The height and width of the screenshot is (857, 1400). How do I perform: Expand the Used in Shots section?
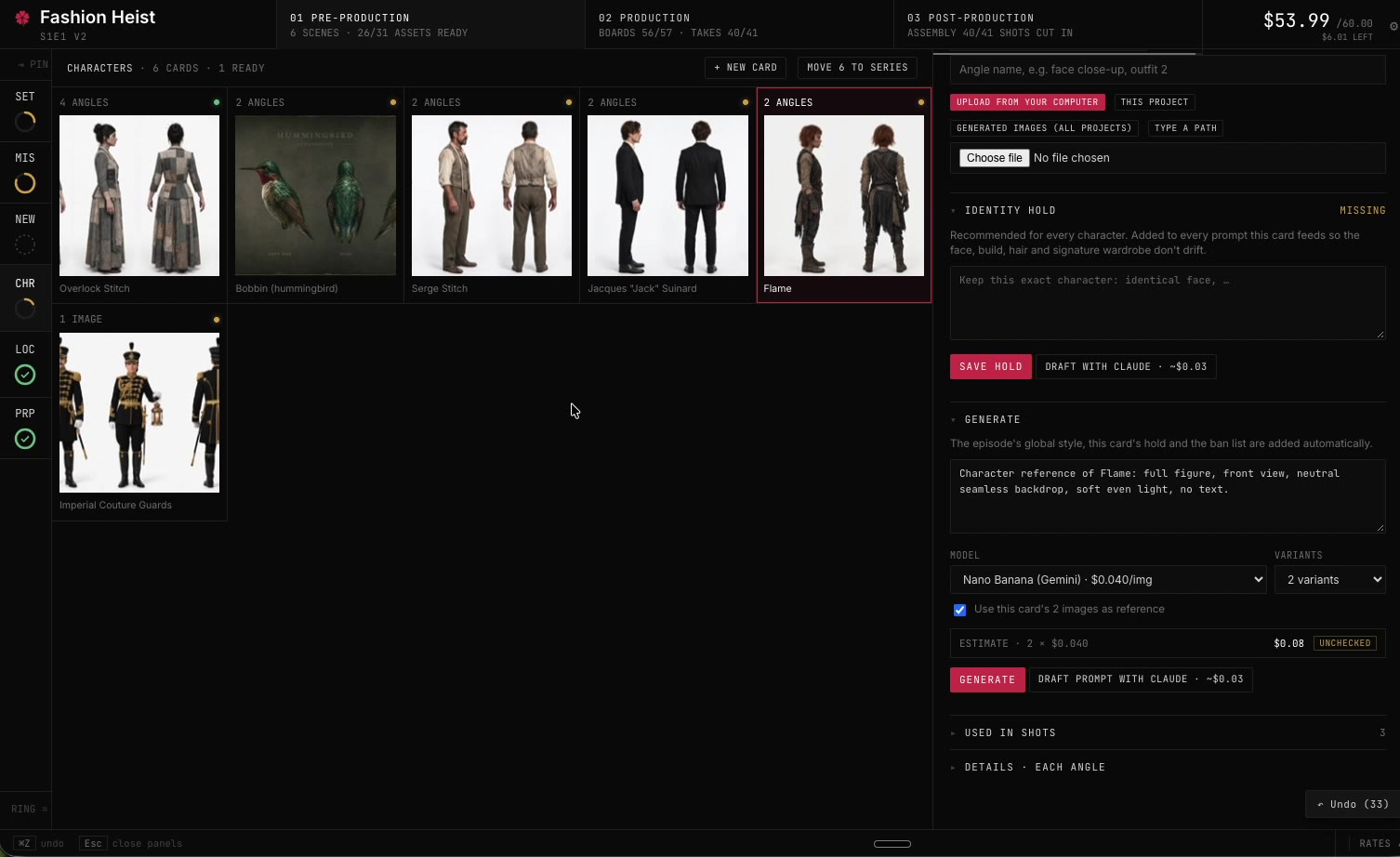coord(1168,733)
